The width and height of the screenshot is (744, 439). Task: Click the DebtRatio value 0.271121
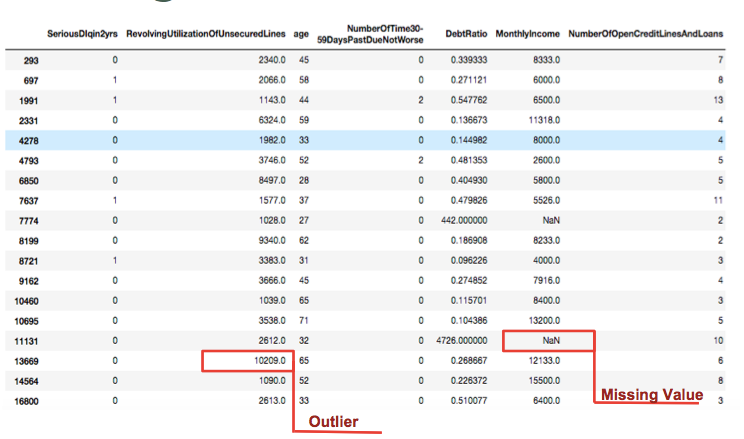tap(469, 80)
